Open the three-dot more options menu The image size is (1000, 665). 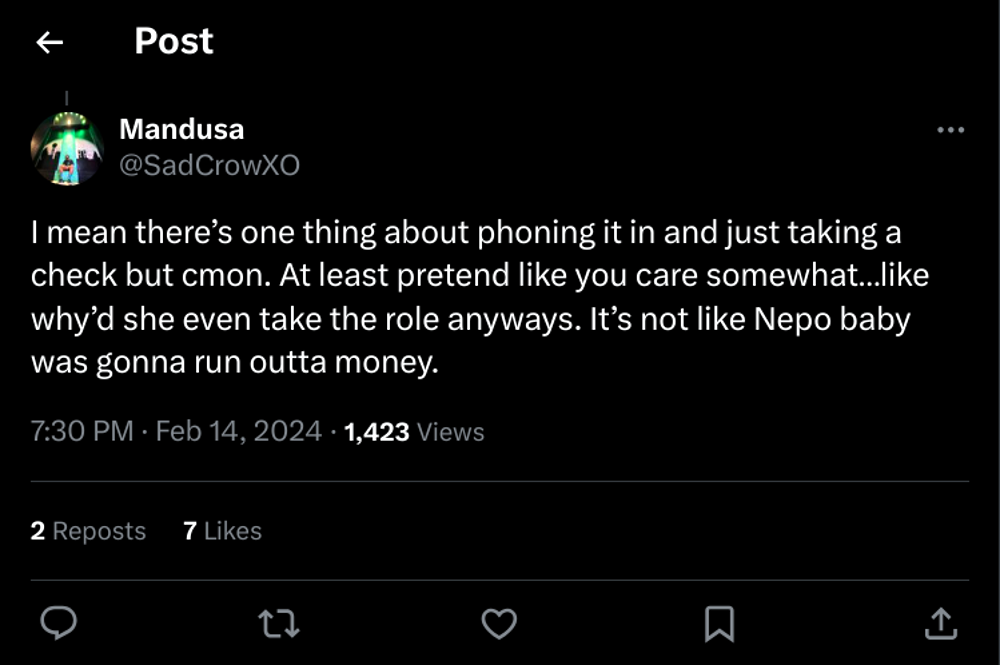(950, 130)
